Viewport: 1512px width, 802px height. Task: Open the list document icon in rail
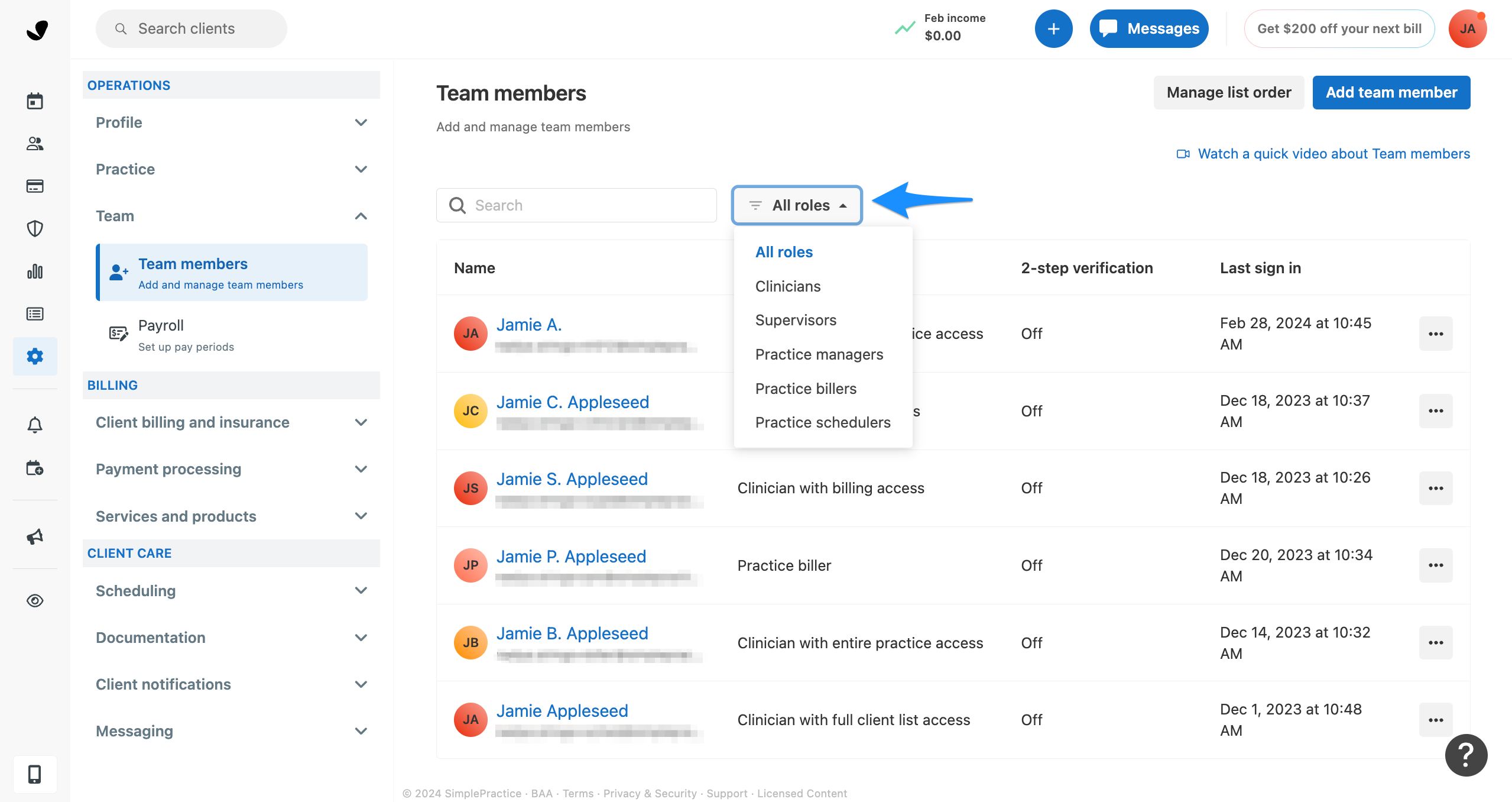(35, 314)
